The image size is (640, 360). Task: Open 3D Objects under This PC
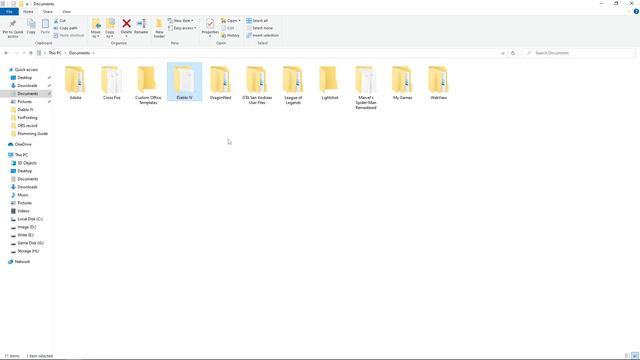click(27, 163)
